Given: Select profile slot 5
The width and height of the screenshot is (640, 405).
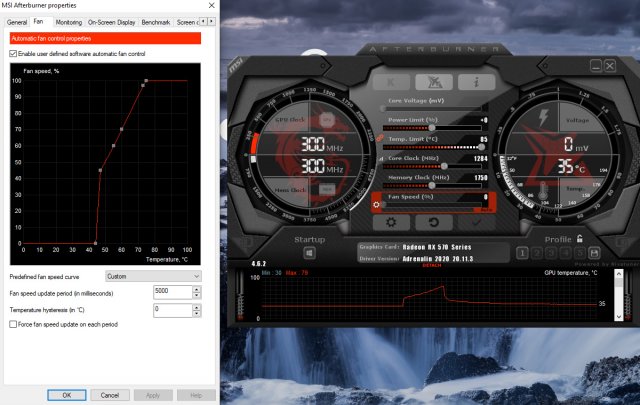Looking at the screenshot, I should pyautogui.click(x=580, y=253).
